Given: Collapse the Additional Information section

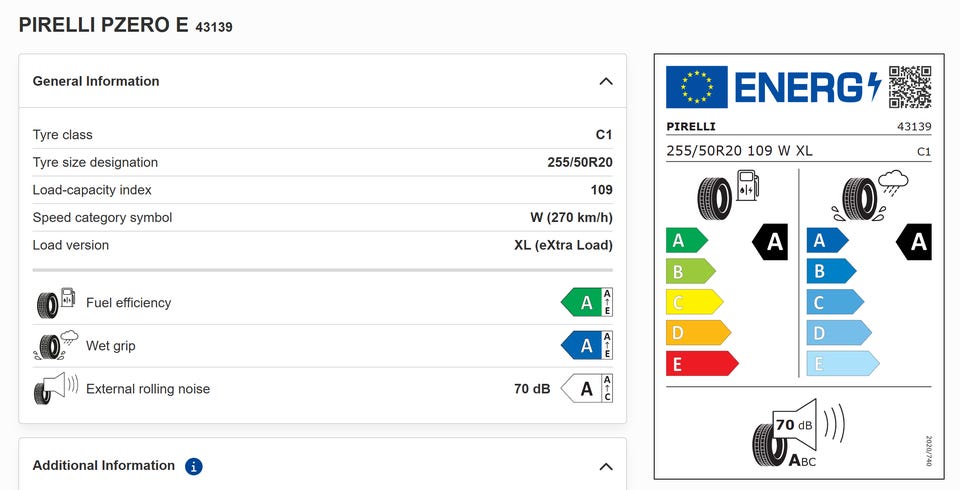Looking at the screenshot, I should tap(606, 467).
